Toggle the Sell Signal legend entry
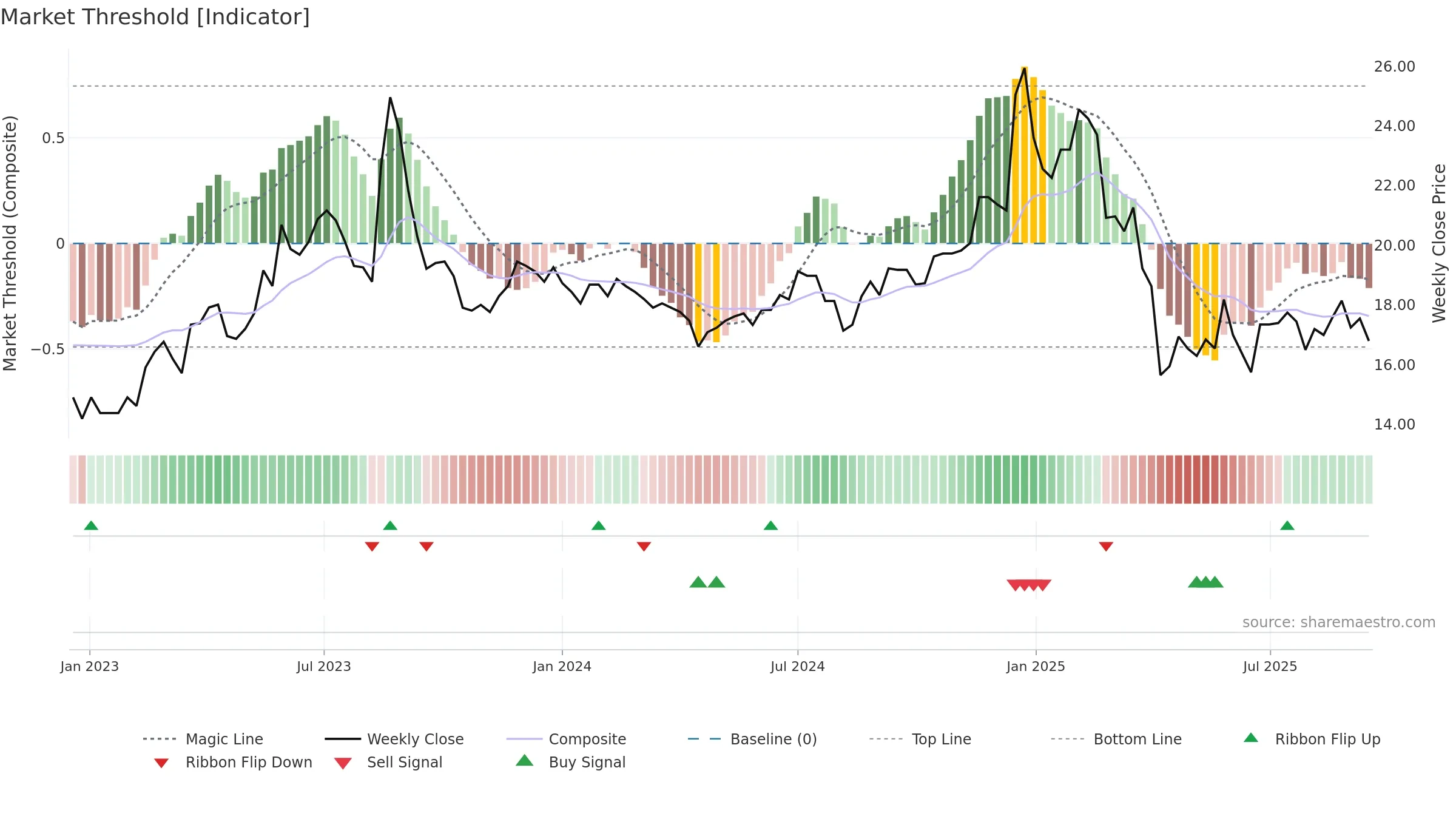The height and width of the screenshot is (819, 1456). [x=388, y=762]
